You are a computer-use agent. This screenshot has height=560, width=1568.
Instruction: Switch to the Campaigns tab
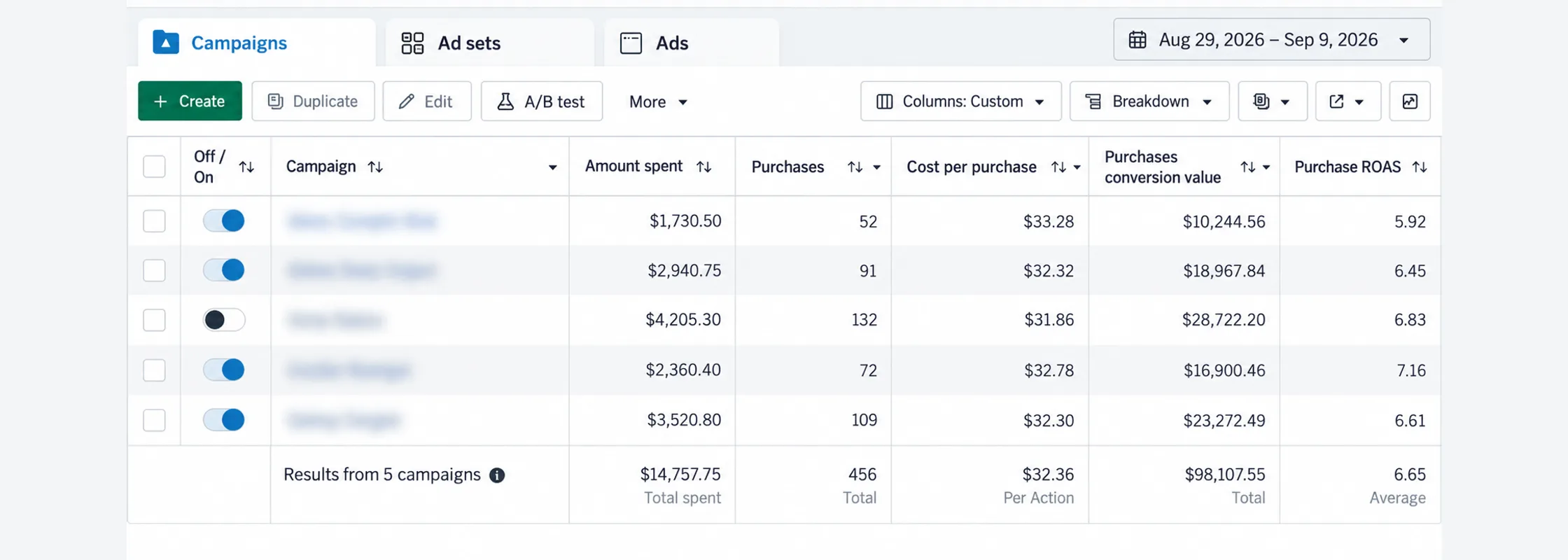coord(257,43)
